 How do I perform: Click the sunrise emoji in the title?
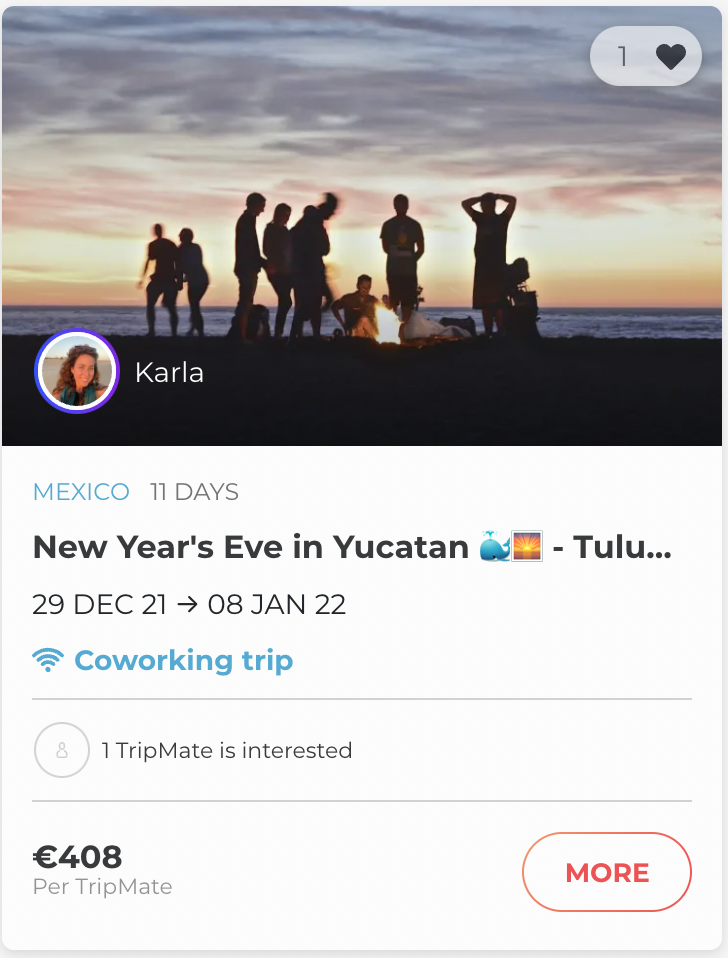(527, 547)
